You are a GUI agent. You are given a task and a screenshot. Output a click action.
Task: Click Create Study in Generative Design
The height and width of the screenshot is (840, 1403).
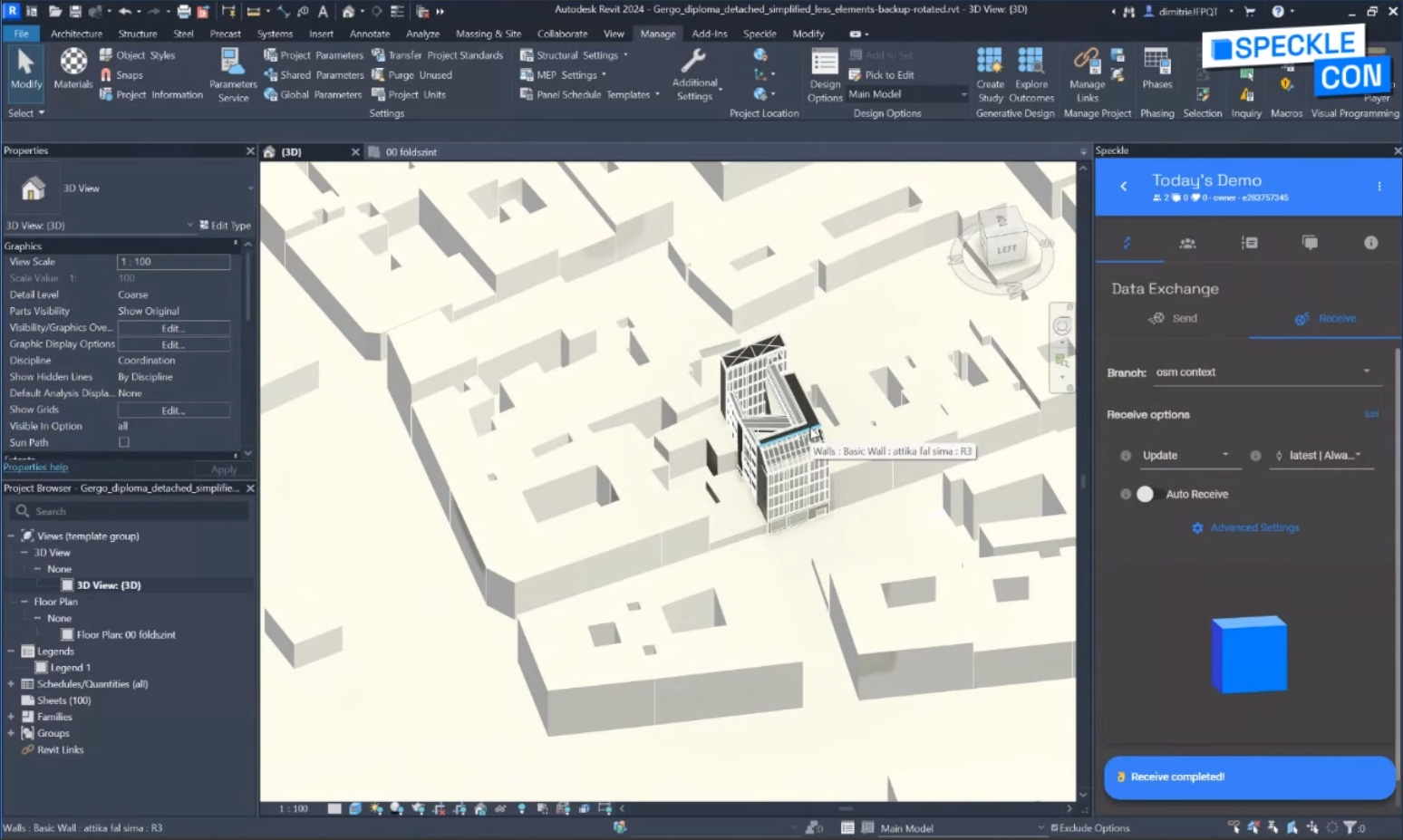click(990, 75)
